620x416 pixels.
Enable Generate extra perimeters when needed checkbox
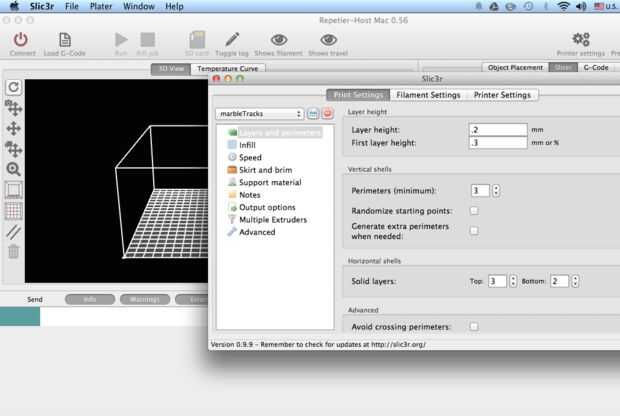coord(474,231)
